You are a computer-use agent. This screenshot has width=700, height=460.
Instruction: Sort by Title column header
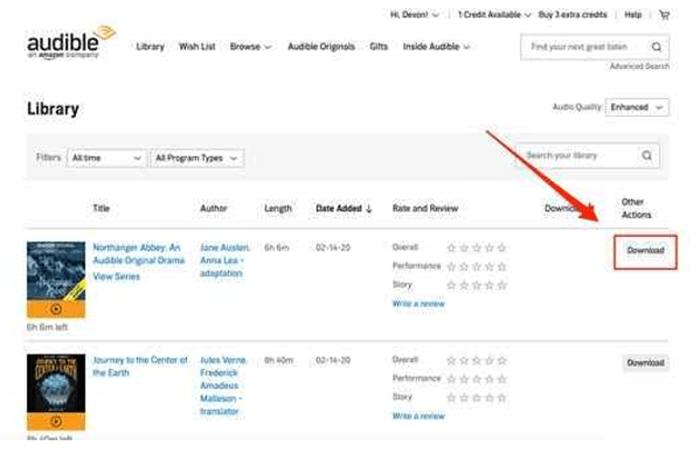[101, 208]
